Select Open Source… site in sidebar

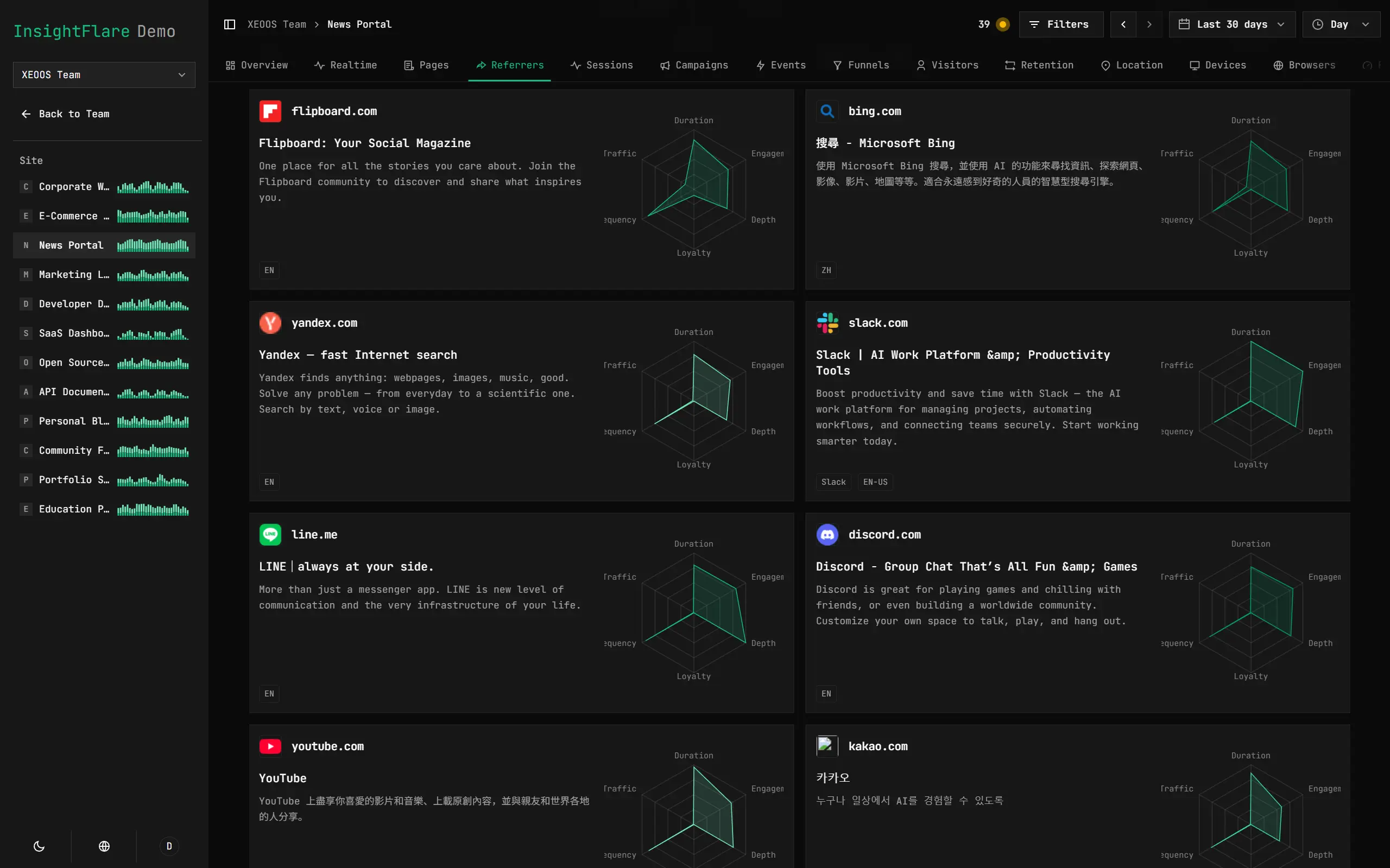click(x=104, y=362)
